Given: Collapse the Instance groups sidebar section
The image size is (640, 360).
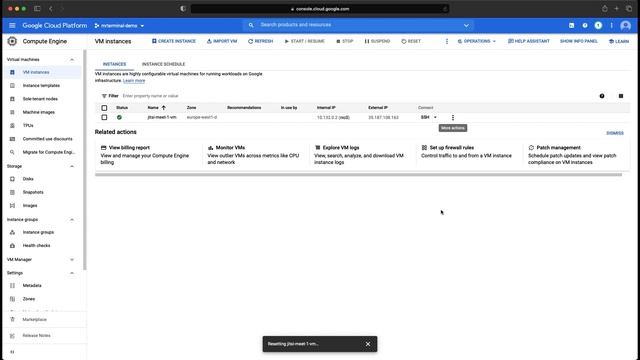Looking at the screenshot, I should pyautogui.click(x=72, y=220).
